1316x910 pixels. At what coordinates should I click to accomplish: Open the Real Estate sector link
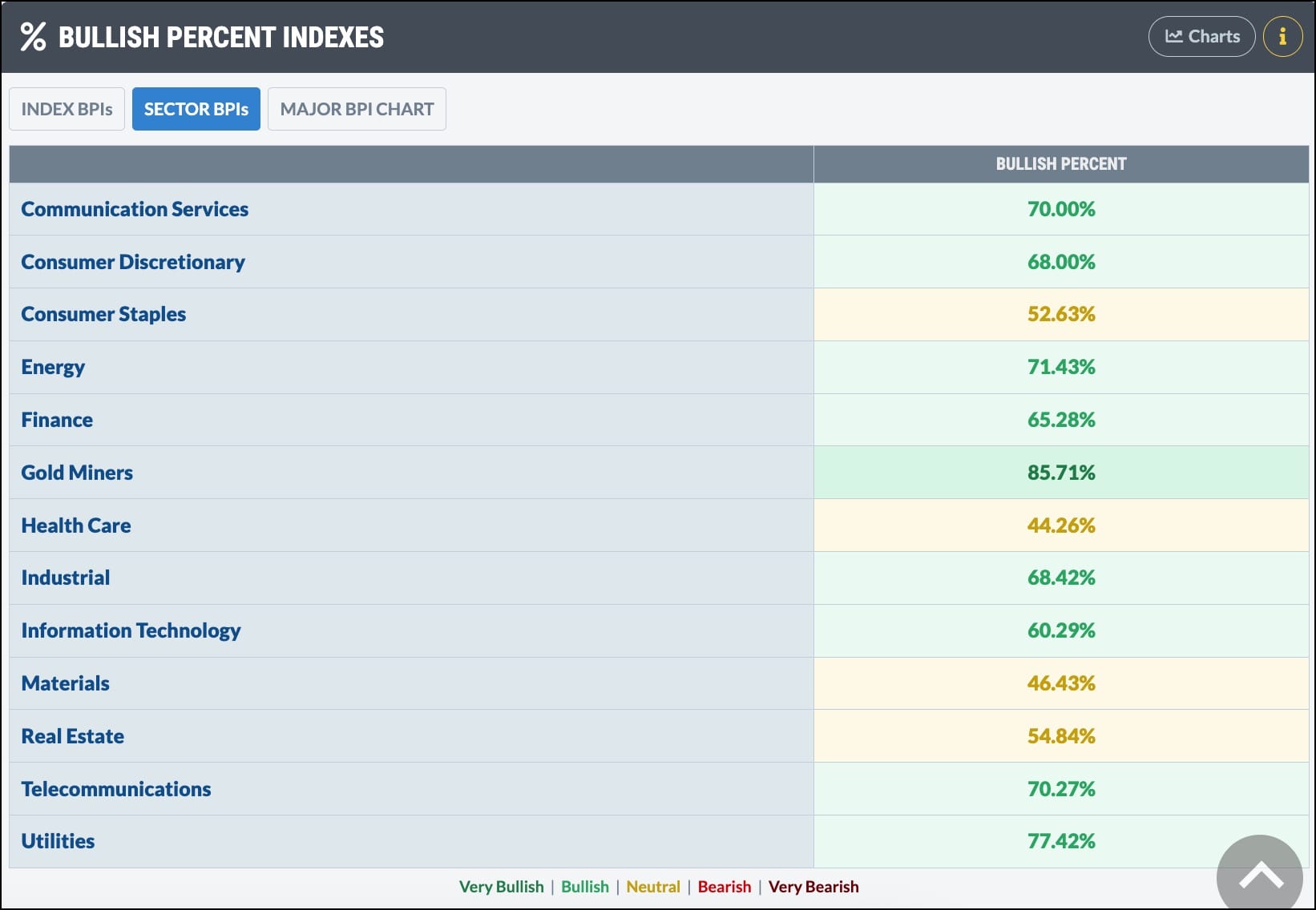(73, 736)
